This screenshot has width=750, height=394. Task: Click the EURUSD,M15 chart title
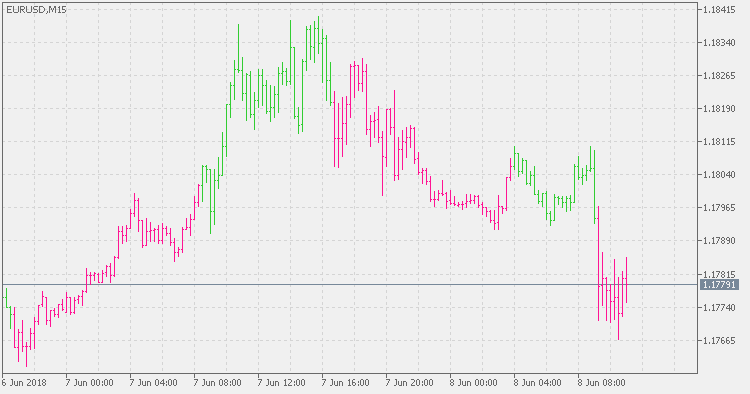[x=36, y=10]
